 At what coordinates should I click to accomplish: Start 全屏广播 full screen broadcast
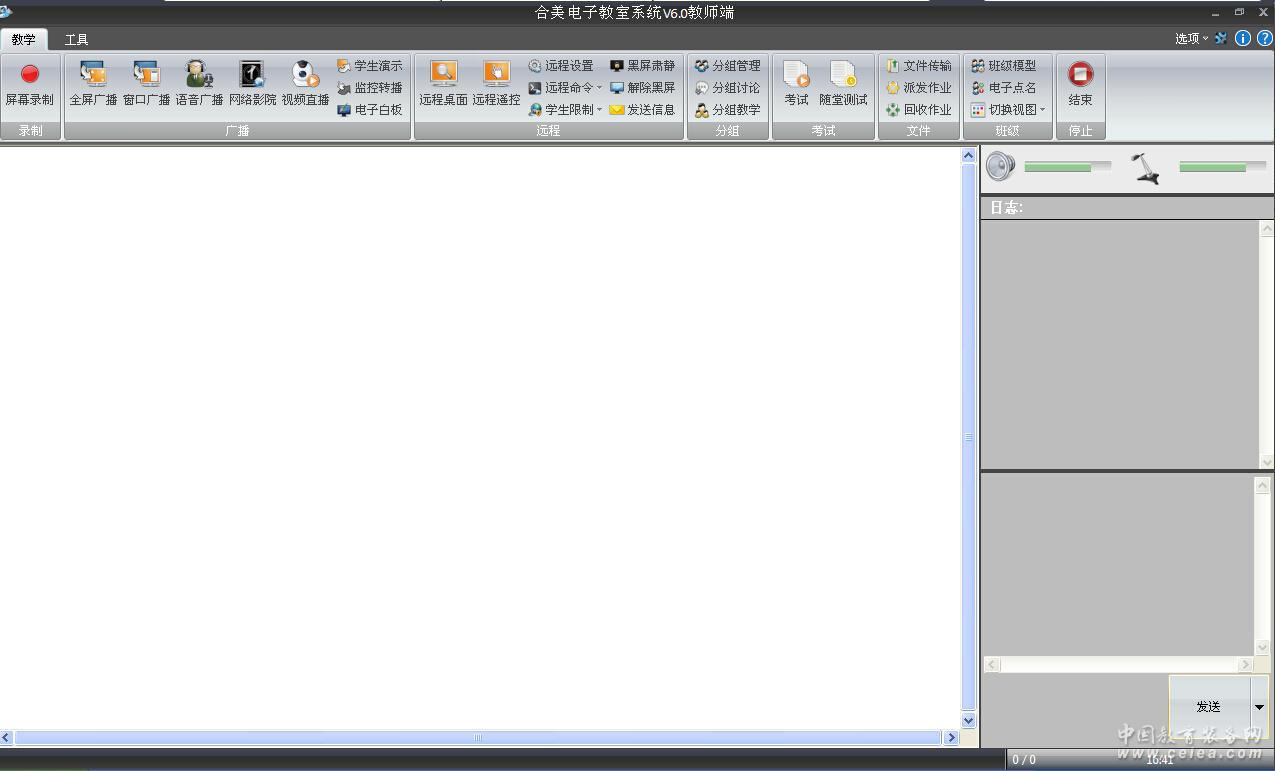click(93, 76)
